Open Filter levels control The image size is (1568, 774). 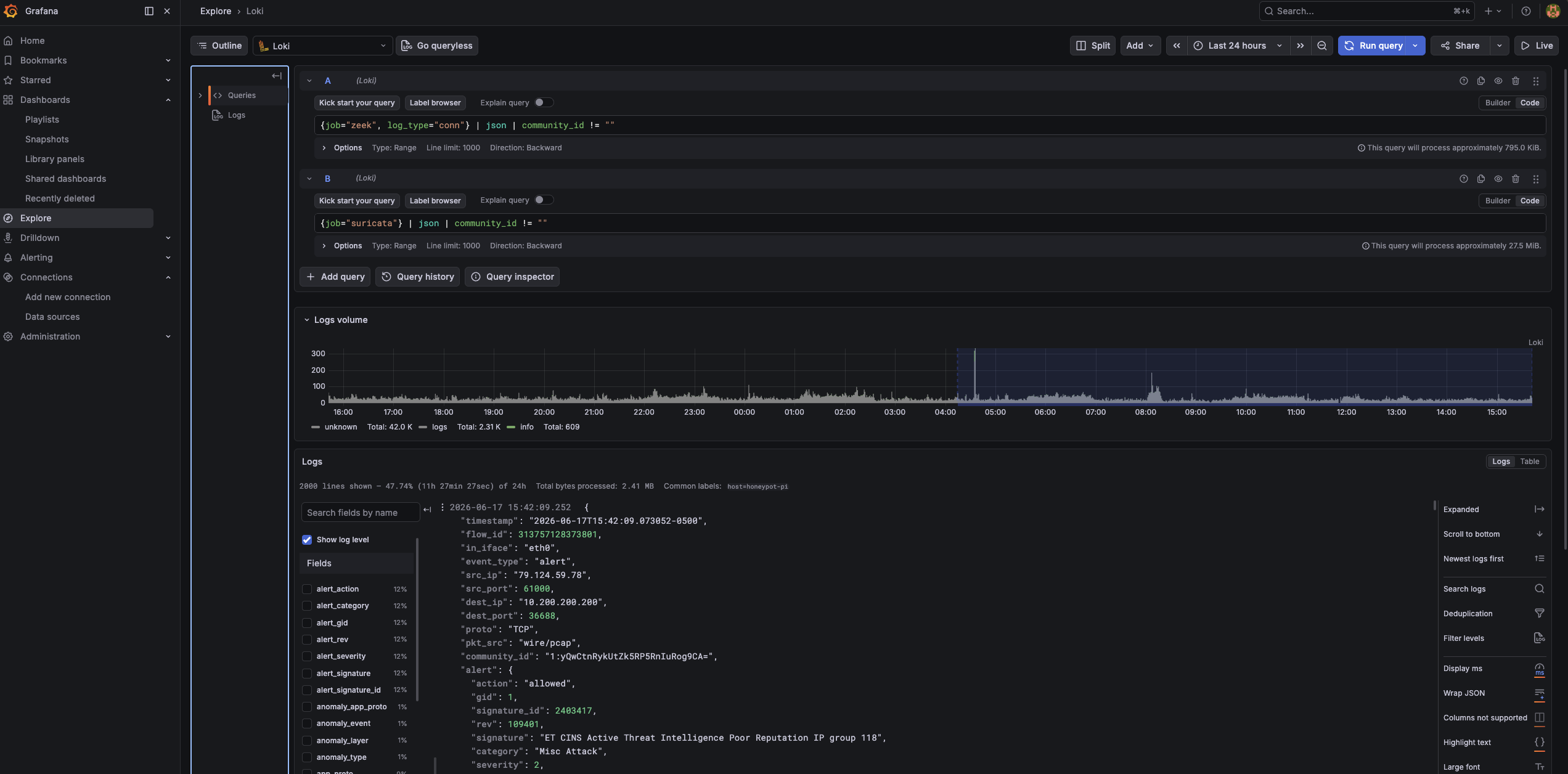pos(1493,638)
